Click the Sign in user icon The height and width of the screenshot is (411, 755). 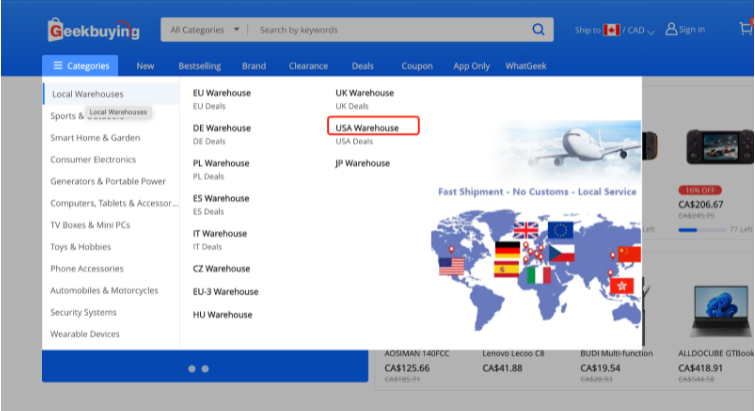[x=671, y=30]
